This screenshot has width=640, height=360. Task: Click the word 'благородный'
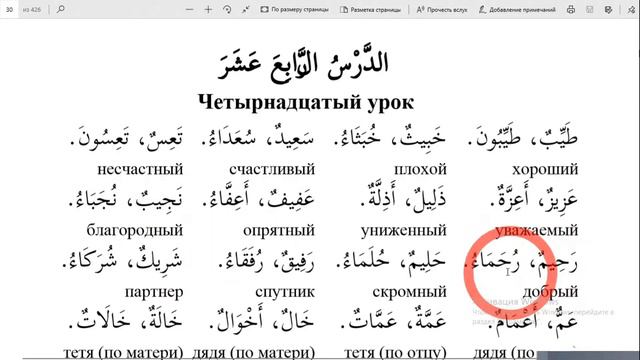tap(135, 231)
